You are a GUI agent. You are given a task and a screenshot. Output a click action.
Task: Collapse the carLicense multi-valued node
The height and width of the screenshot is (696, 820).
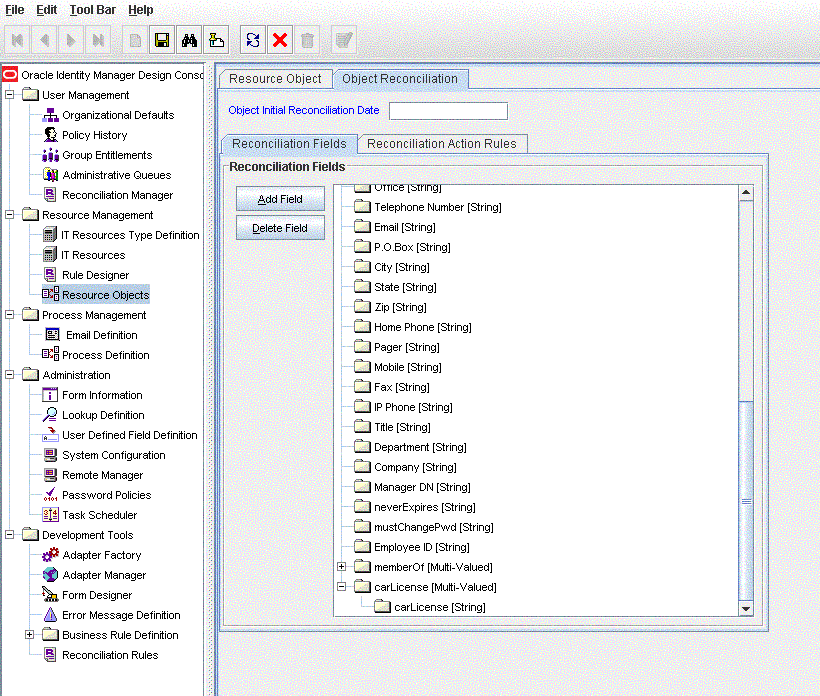[342, 587]
